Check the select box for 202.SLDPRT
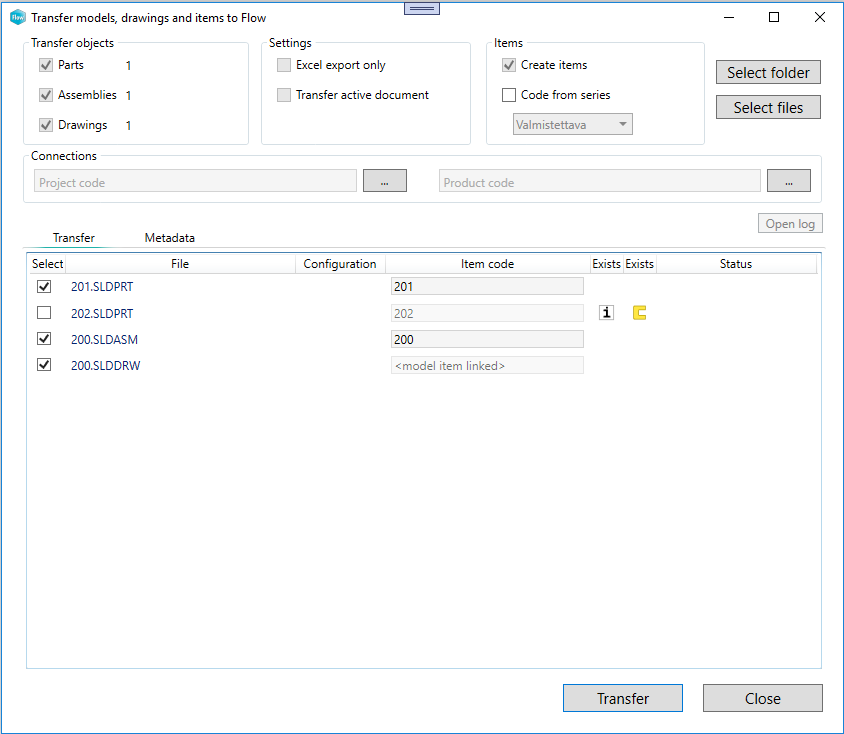 point(44,313)
